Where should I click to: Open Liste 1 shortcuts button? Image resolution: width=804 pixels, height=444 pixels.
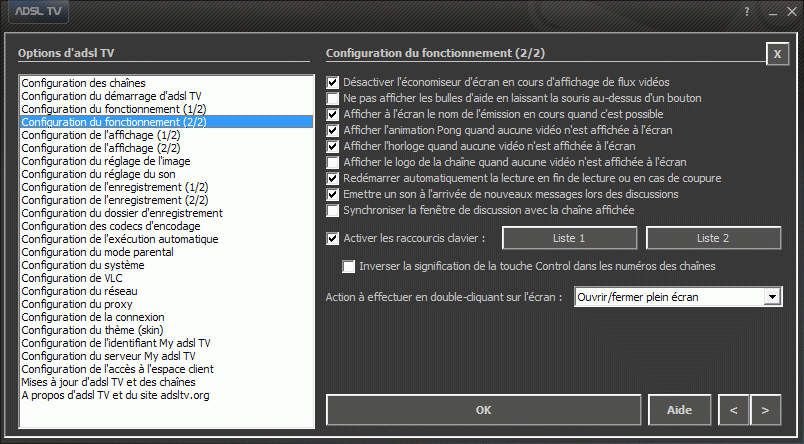click(x=569, y=238)
